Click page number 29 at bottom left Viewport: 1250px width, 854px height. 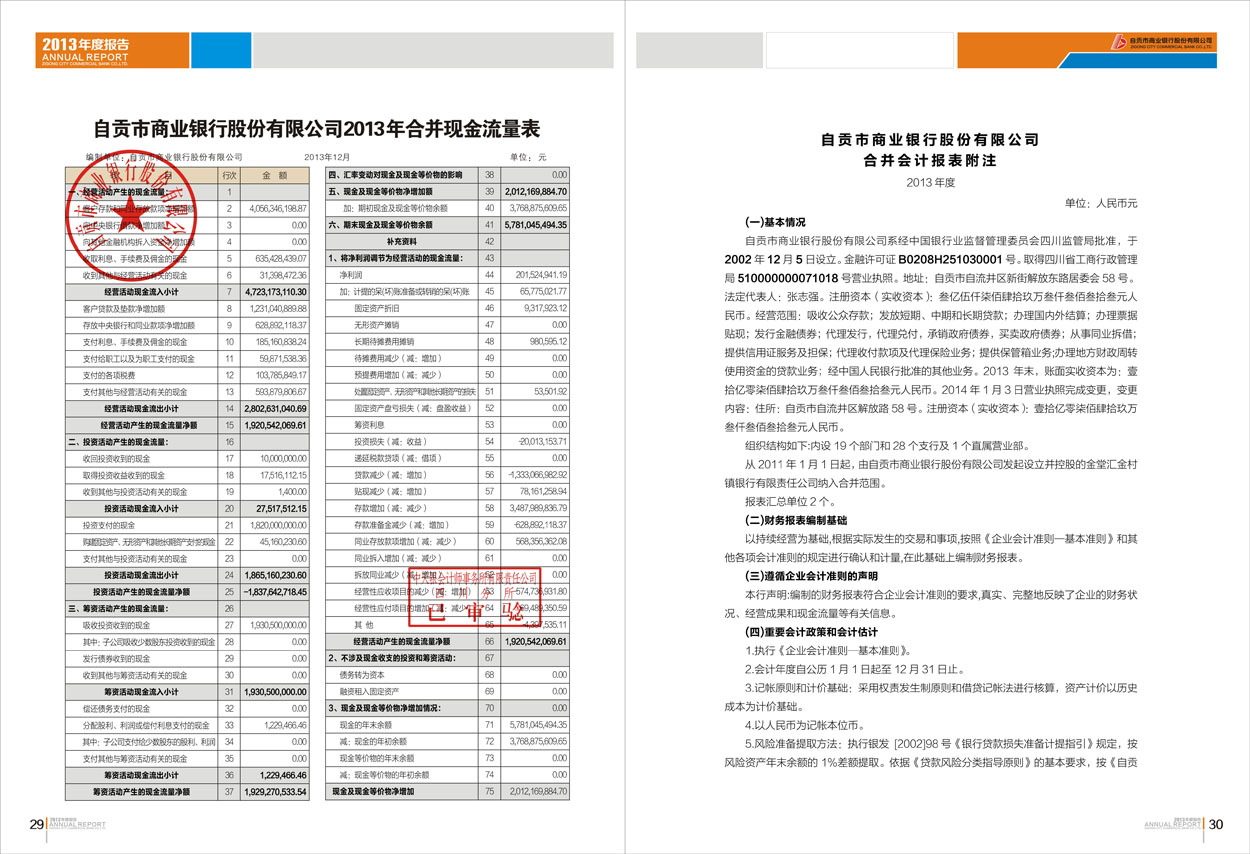tap(35, 825)
